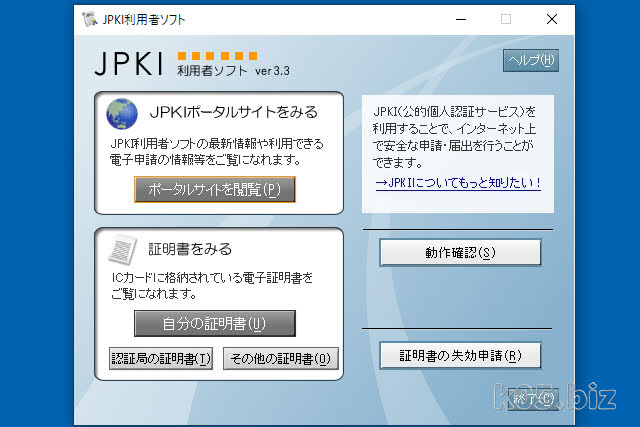Click the globe icon beside JPKIポータルサイトをみる
This screenshot has height=427, width=640.
122,113
